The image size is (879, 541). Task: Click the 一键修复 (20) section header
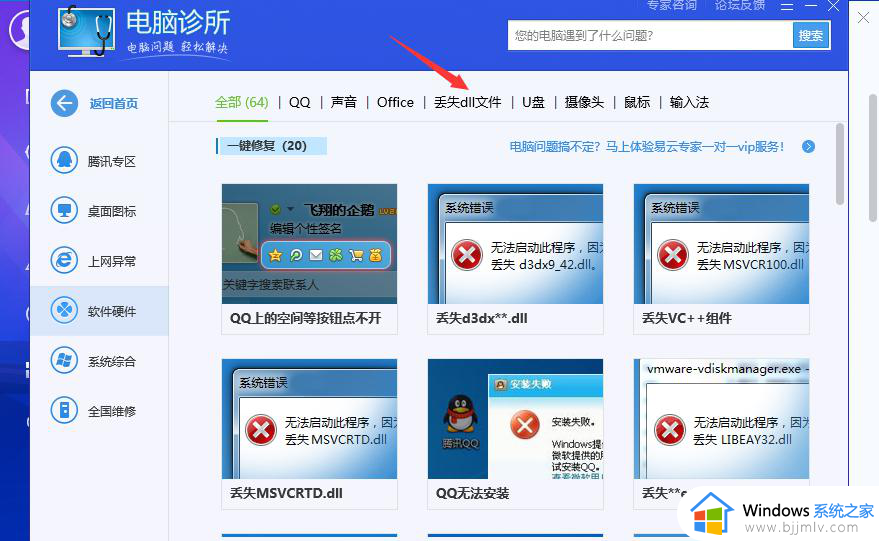(x=271, y=146)
